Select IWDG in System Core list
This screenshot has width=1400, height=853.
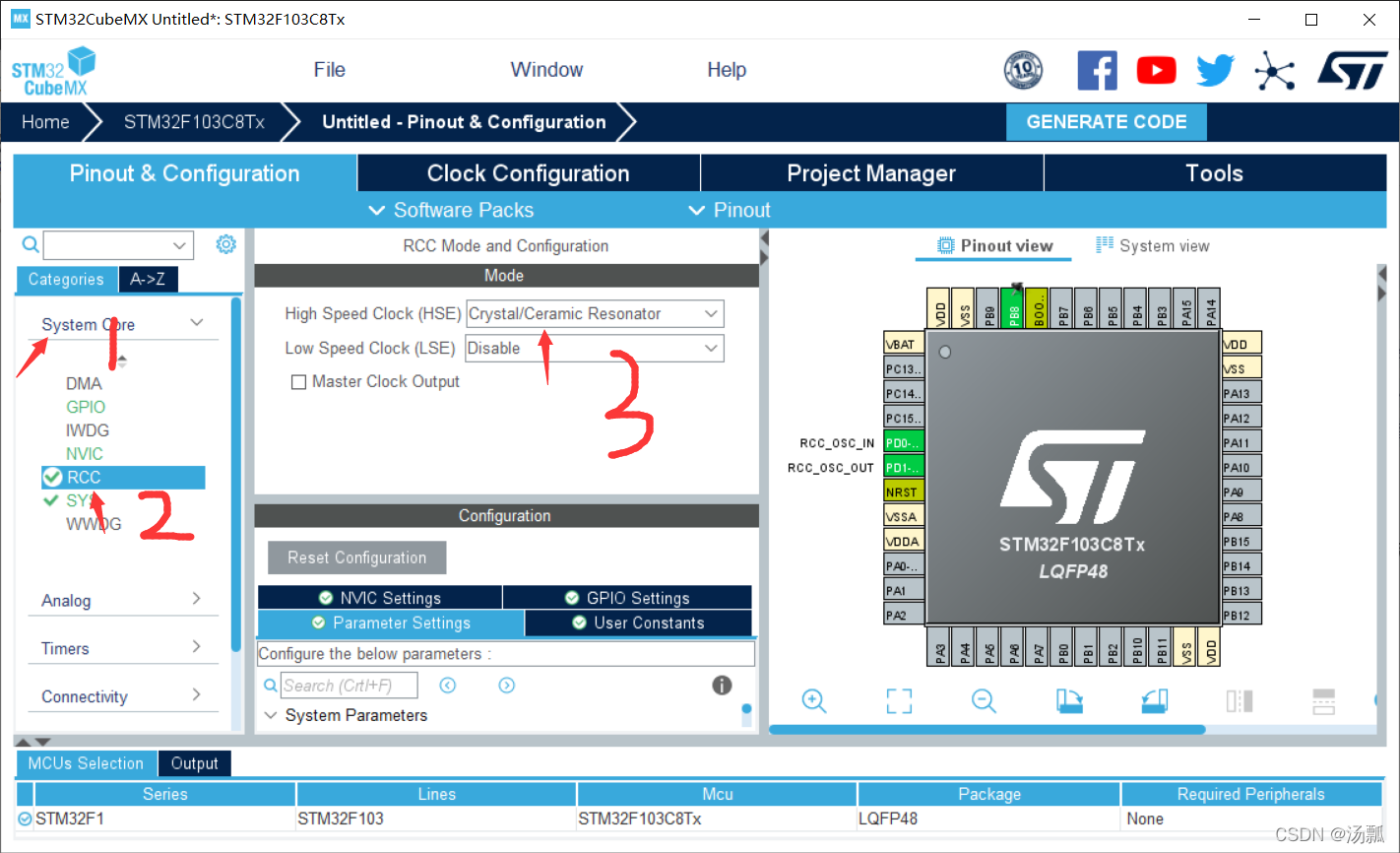tap(88, 430)
